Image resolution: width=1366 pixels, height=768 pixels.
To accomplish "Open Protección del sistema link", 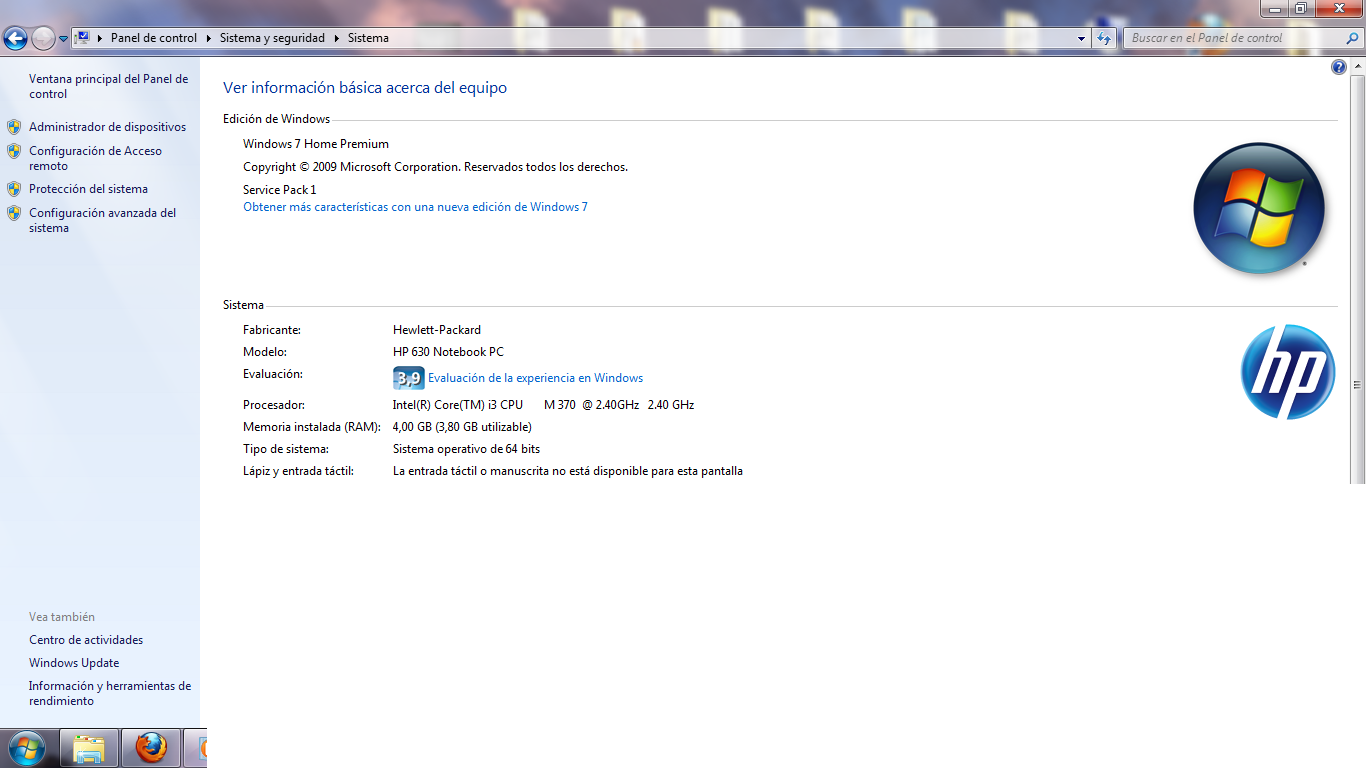I will [88, 189].
